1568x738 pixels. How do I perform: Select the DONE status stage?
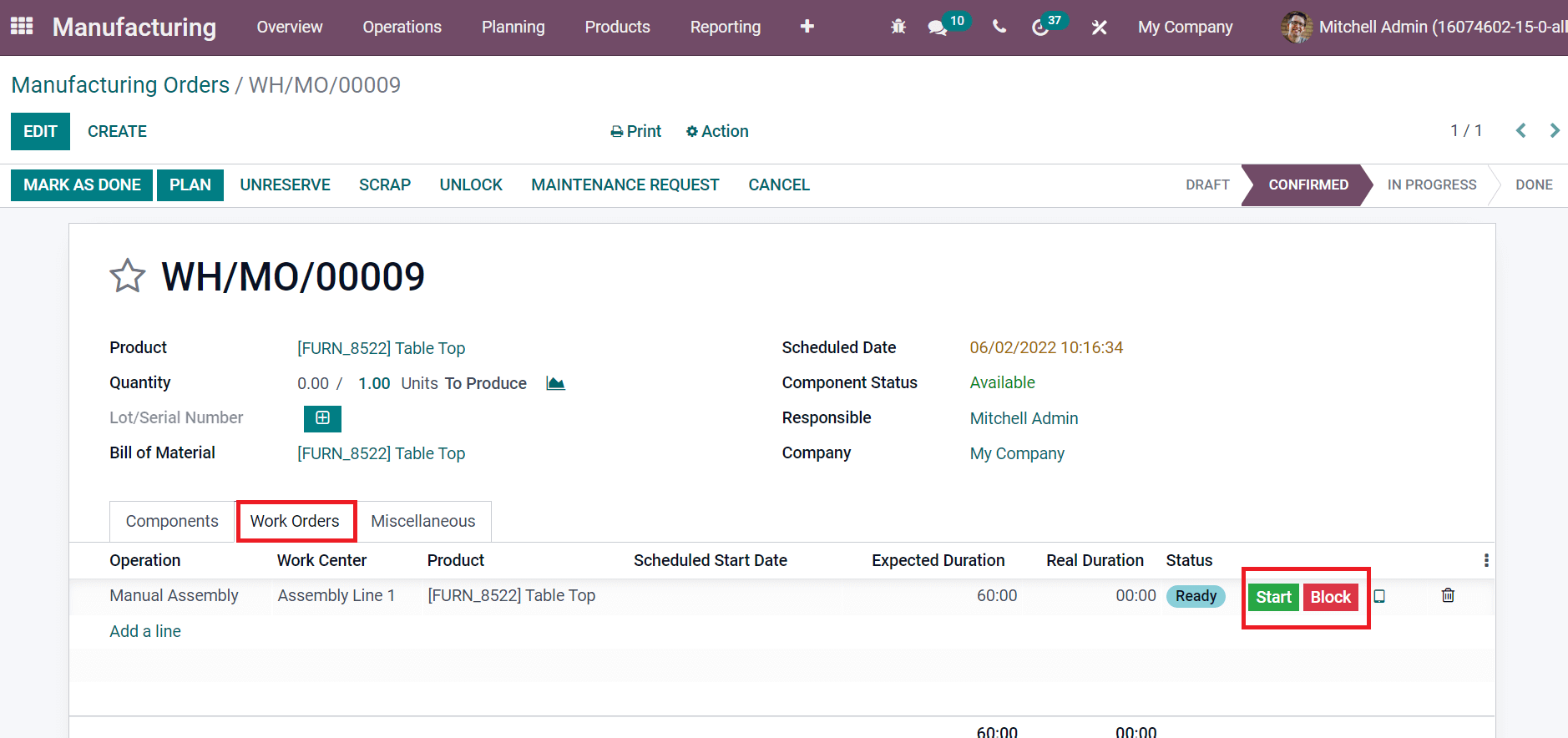[1534, 184]
